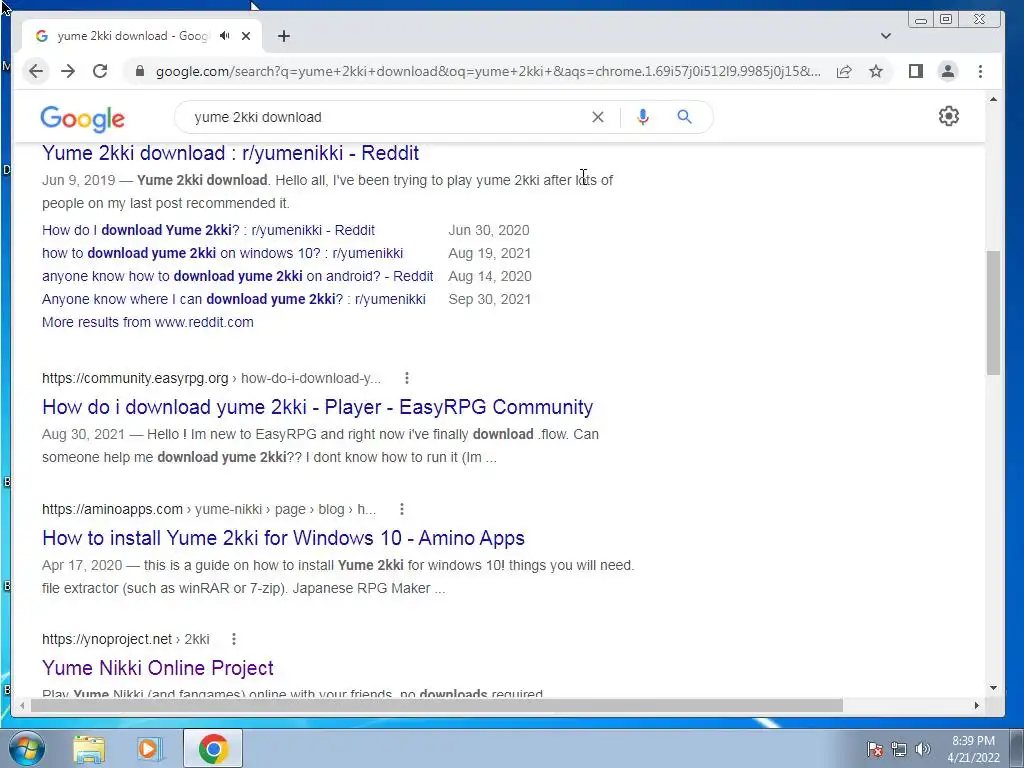Go back to the previous page
This screenshot has width=1024, height=768.
coord(36,71)
